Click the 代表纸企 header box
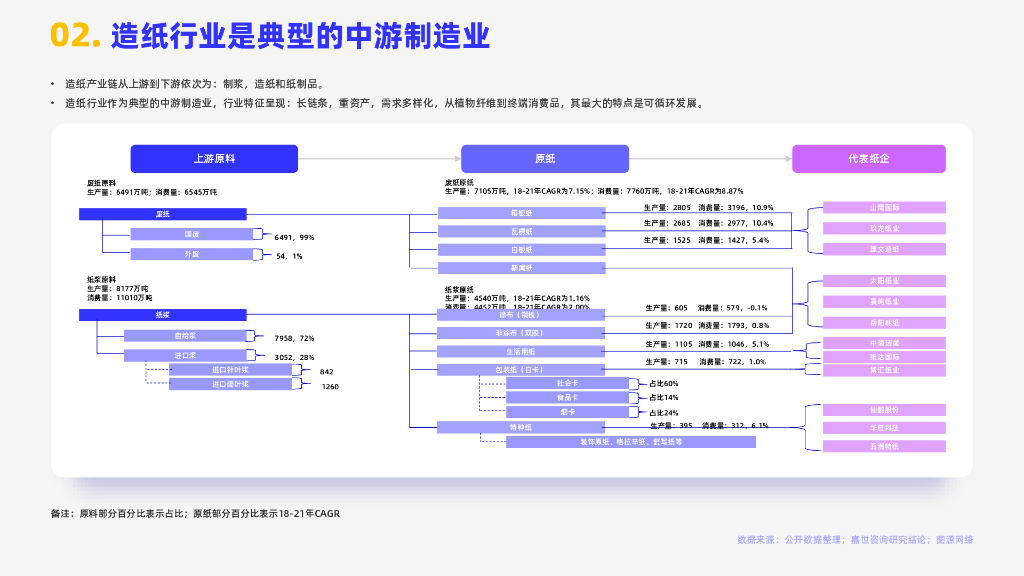 tap(868, 159)
